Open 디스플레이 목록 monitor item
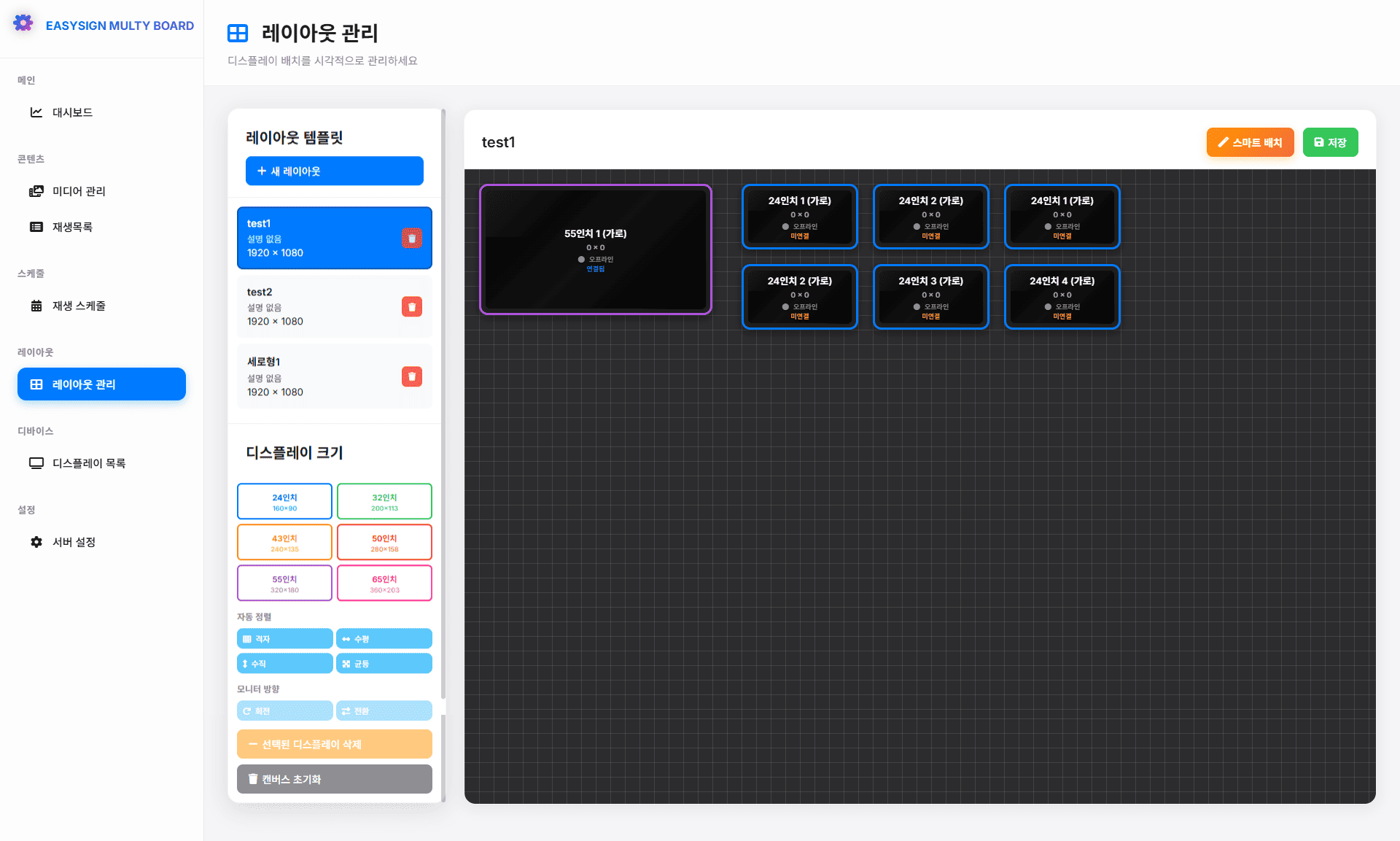The height and width of the screenshot is (841, 1400). pyautogui.click(x=88, y=463)
